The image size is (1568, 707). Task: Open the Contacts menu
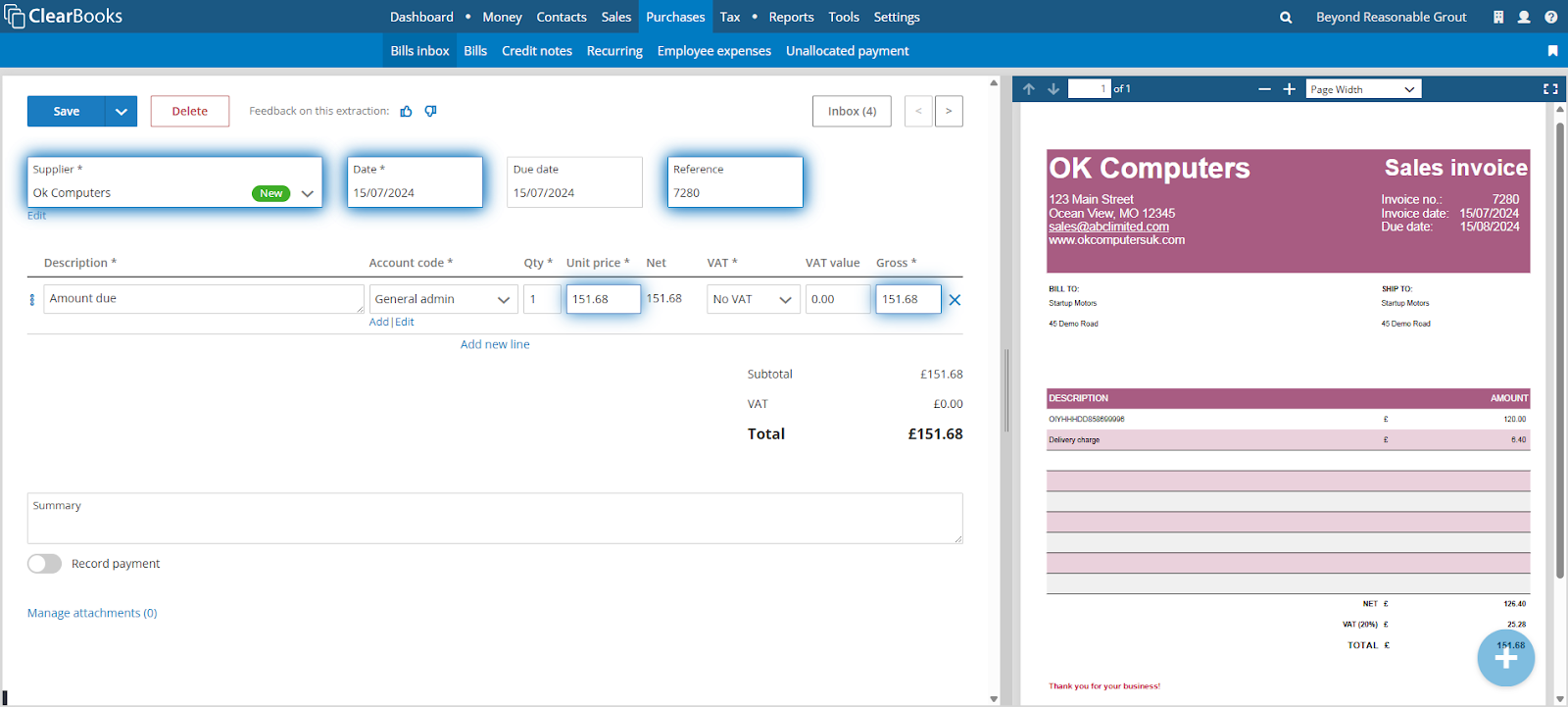tap(562, 17)
